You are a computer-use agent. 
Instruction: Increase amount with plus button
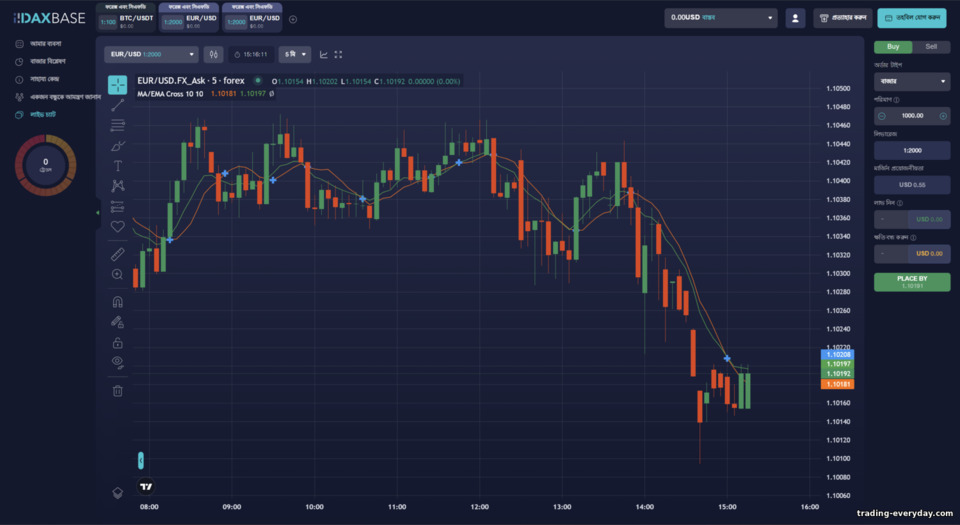pyautogui.click(x=943, y=116)
